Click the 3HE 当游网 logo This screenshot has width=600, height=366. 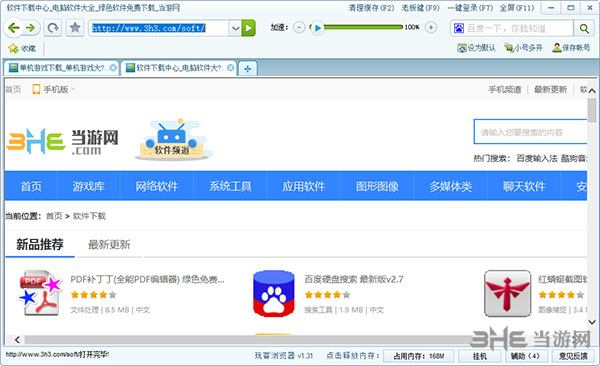pos(63,141)
